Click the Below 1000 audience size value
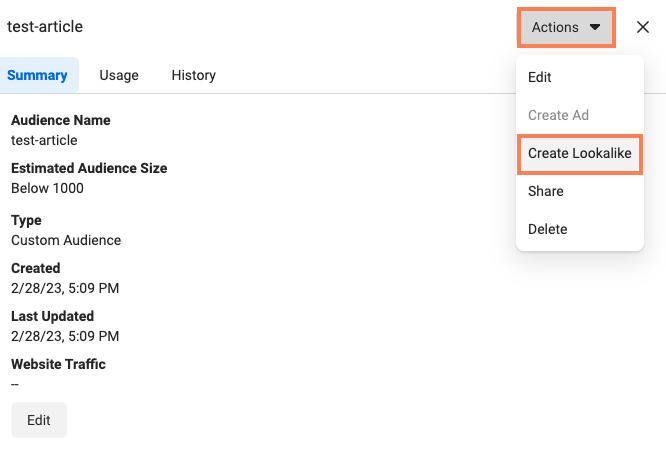Viewport: 666px width, 461px height. click(48, 188)
